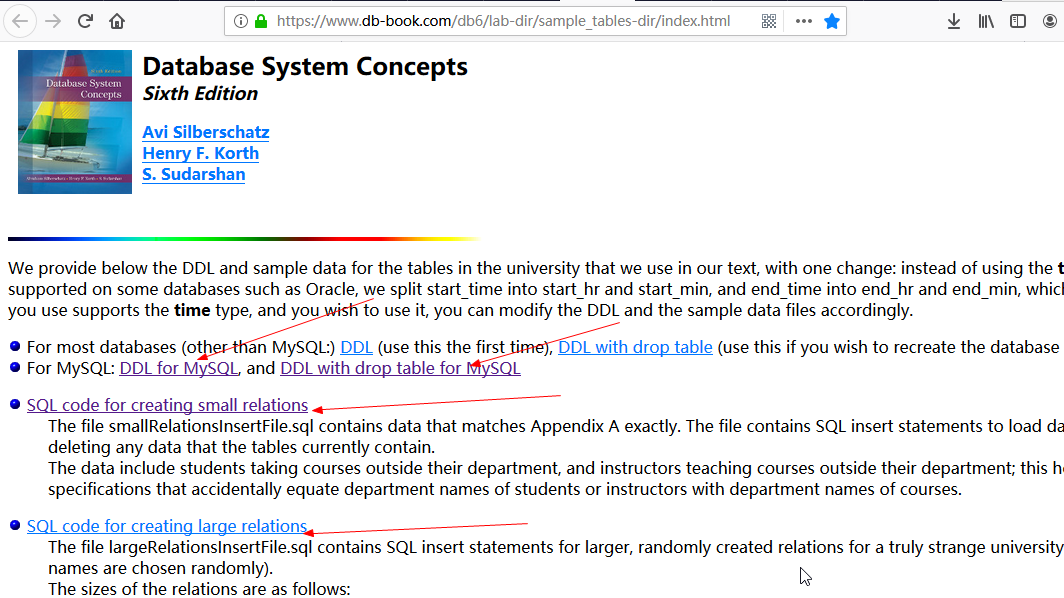1064x598 pixels.
Task: Toggle the browser sidebar view
Action: 1018,21
